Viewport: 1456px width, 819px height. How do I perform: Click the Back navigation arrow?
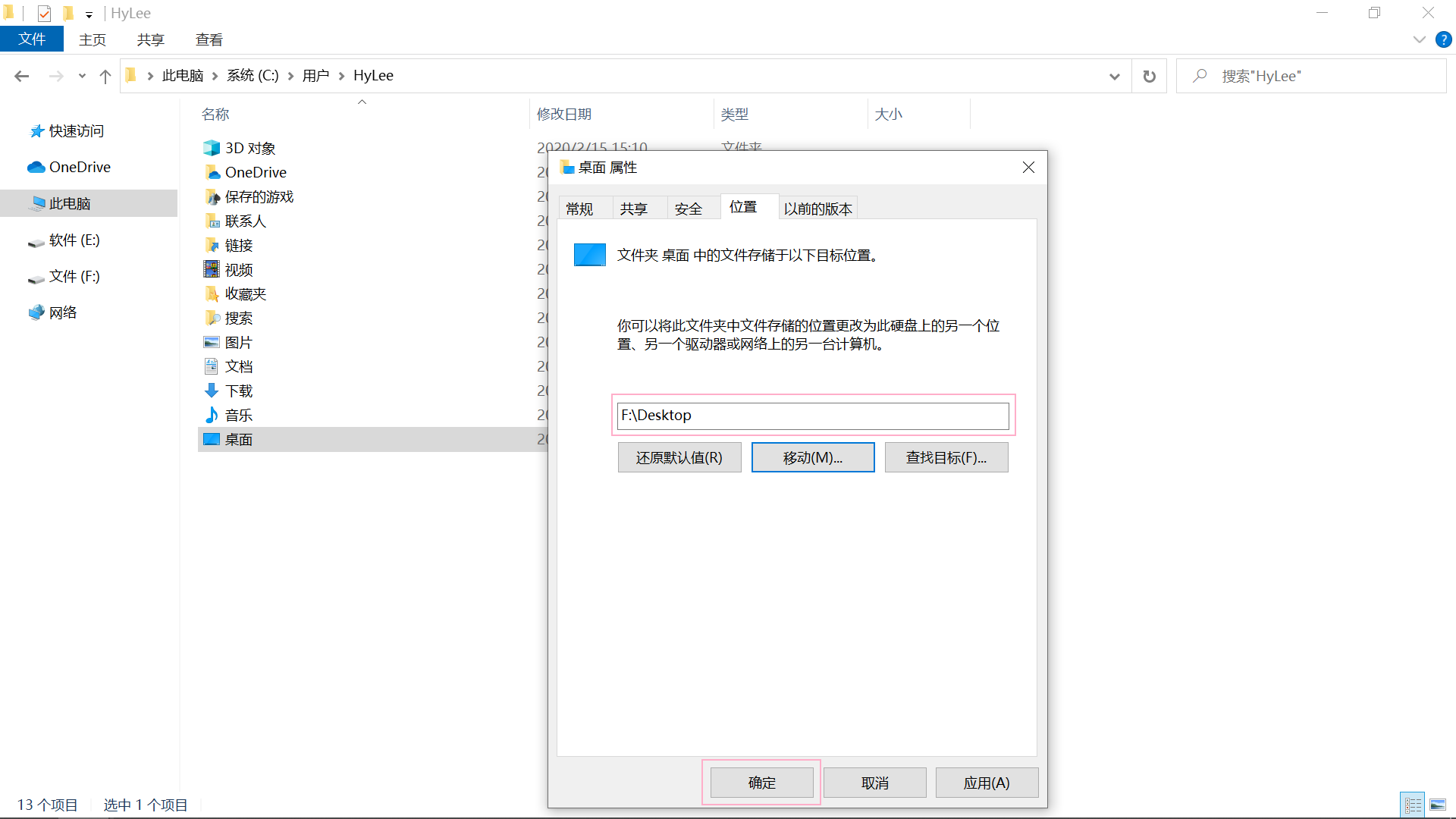point(22,76)
